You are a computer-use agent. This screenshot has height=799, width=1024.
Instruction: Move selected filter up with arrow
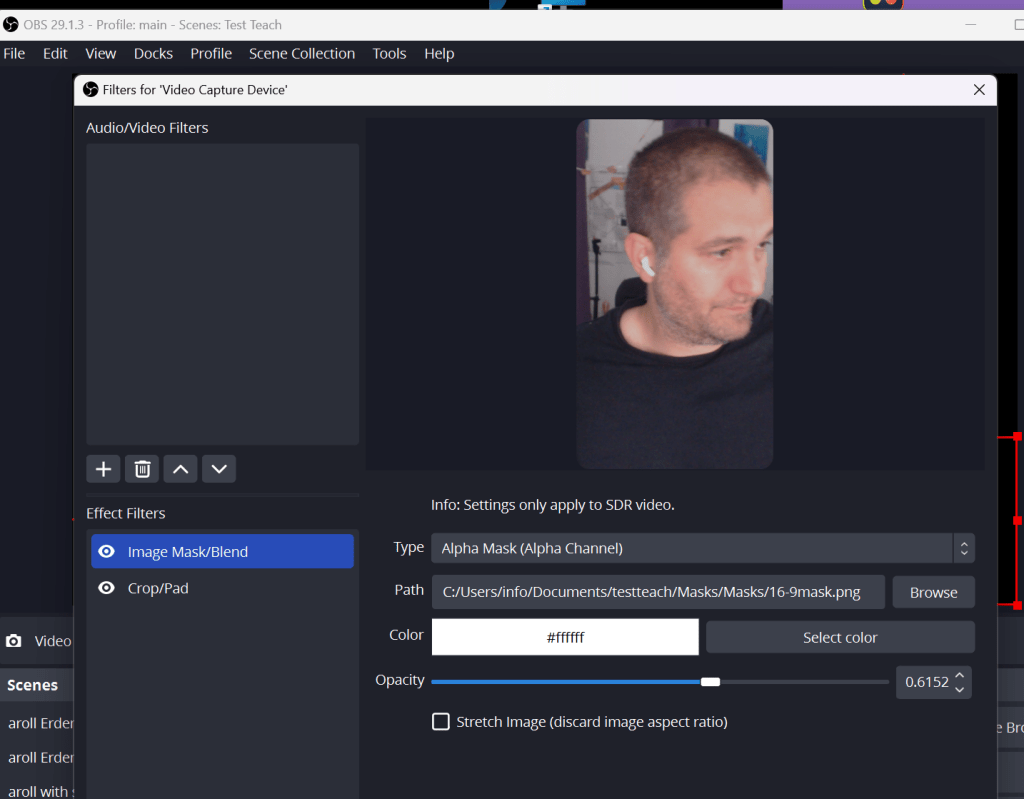click(180, 469)
